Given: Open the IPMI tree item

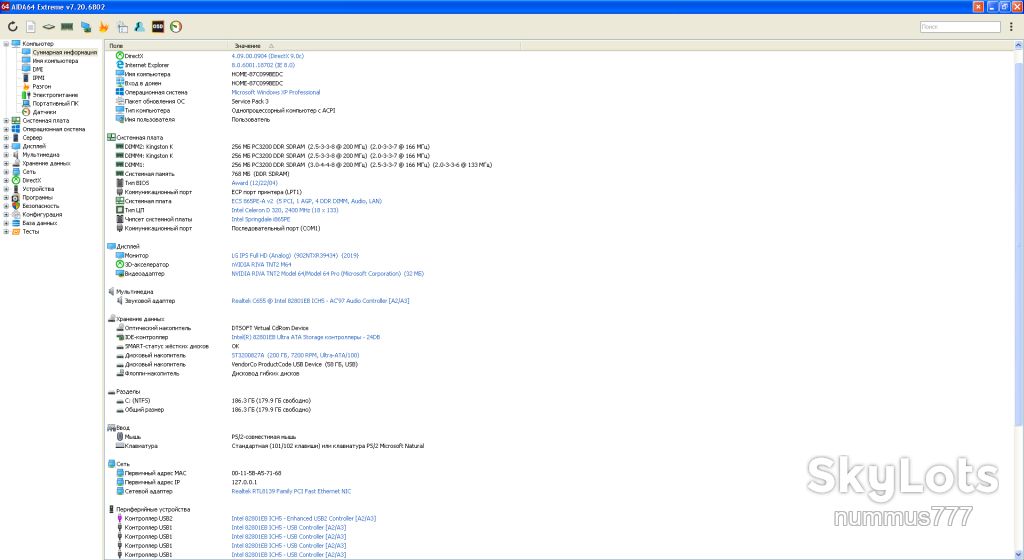Looking at the screenshot, I should (39, 78).
